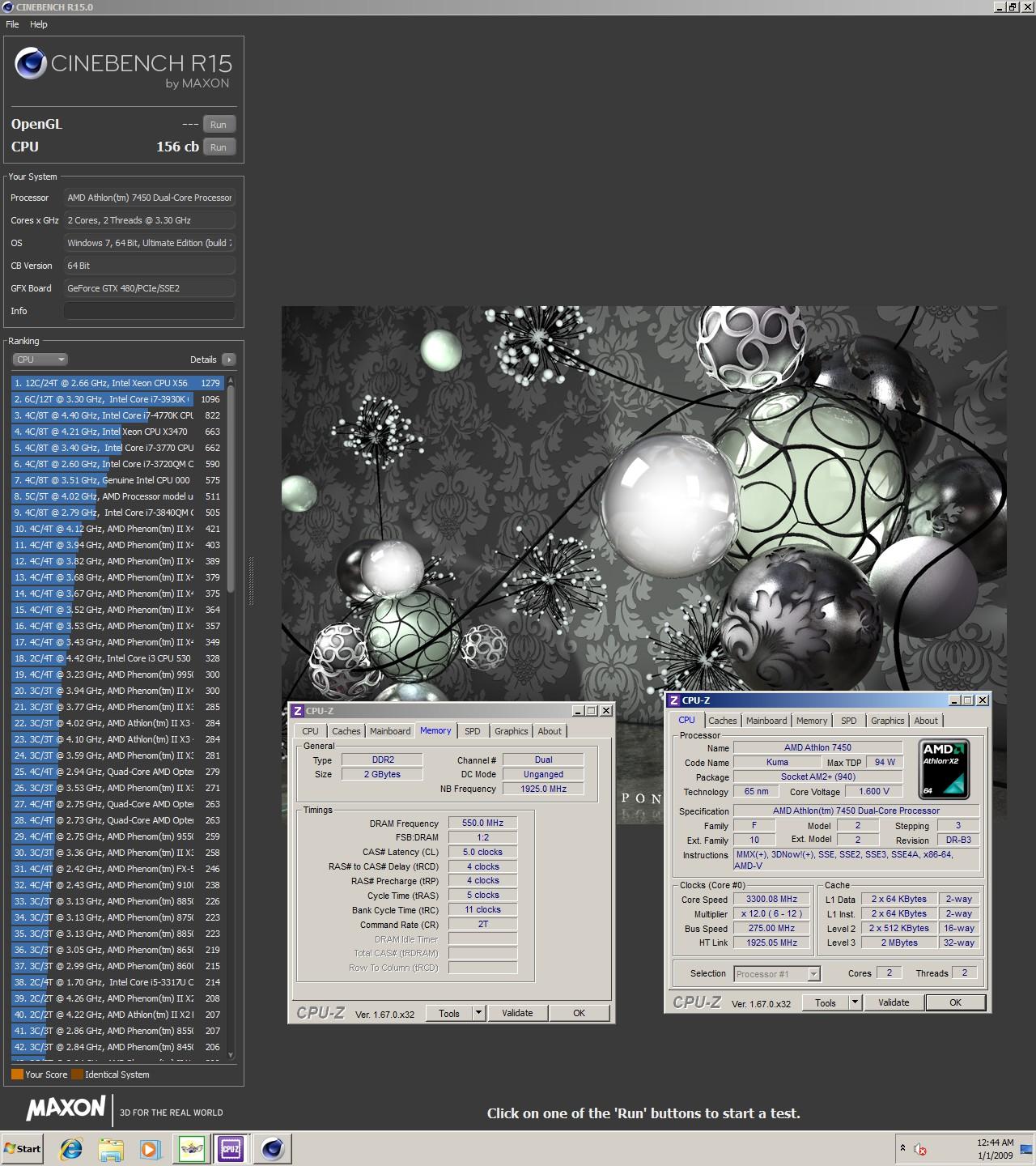This screenshot has width=1036, height=1166.
Task: Open Mainboard tab in memory CPU-Z window
Action: pyautogui.click(x=390, y=731)
